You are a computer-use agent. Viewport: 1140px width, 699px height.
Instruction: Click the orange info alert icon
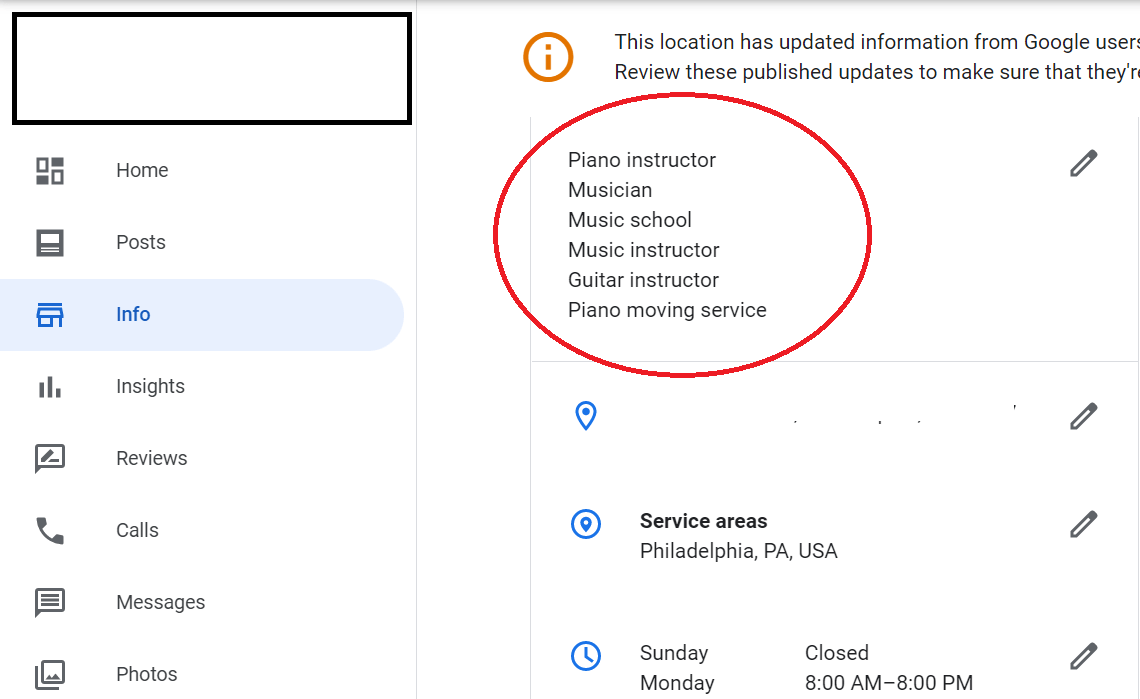coord(548,57)
